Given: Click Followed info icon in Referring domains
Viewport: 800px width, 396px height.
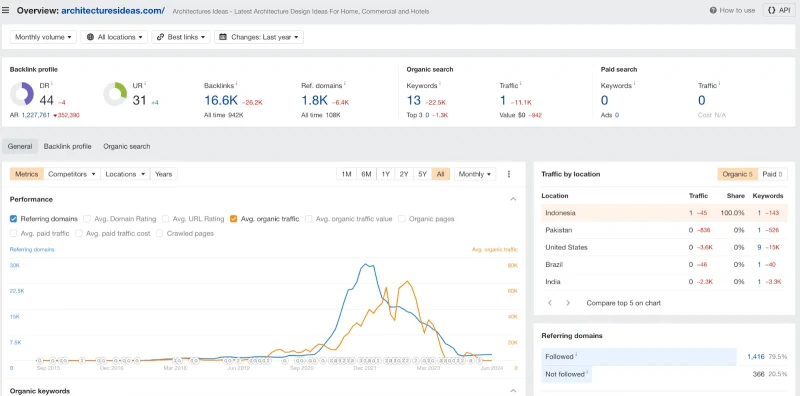Looking at the screenshot, I should coord(577,355).
